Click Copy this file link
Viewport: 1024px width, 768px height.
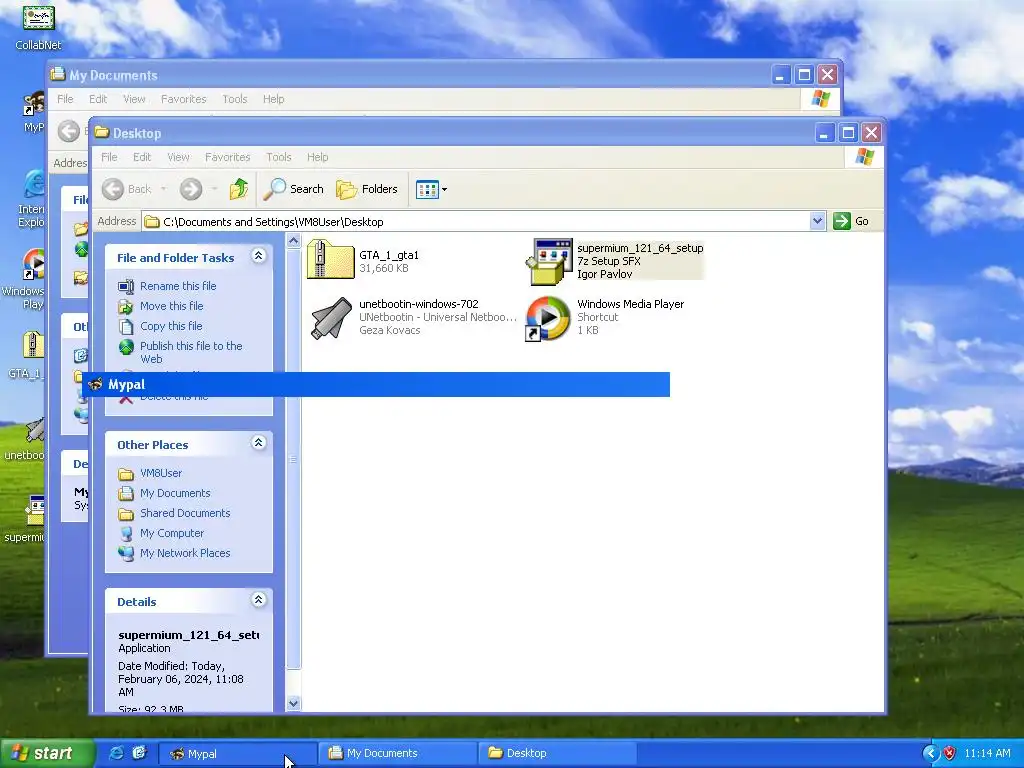[171, 326]
